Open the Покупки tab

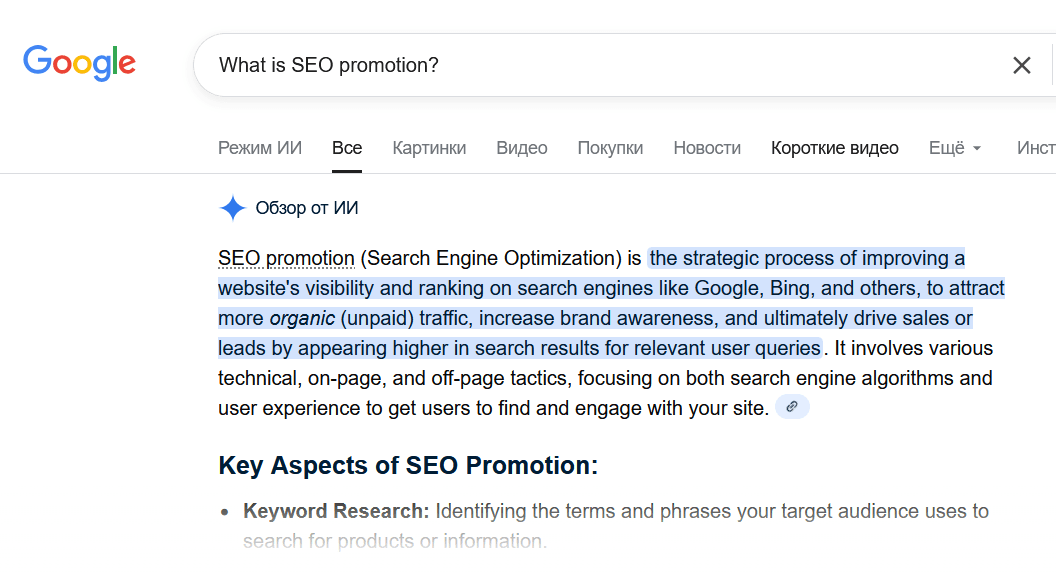pyautogui.click(x=610, y=148)
